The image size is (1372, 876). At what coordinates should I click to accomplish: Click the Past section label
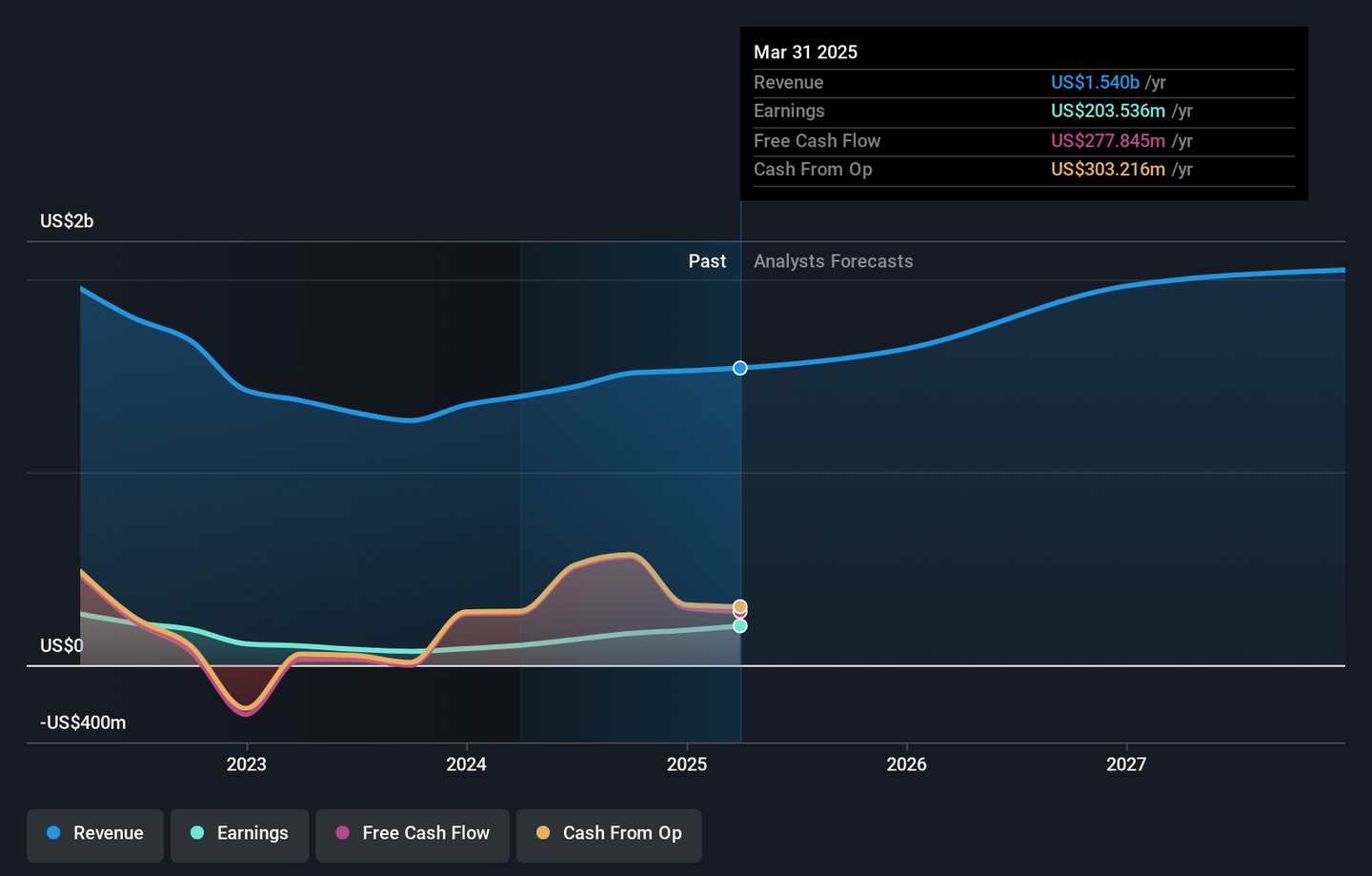[707, 261]
